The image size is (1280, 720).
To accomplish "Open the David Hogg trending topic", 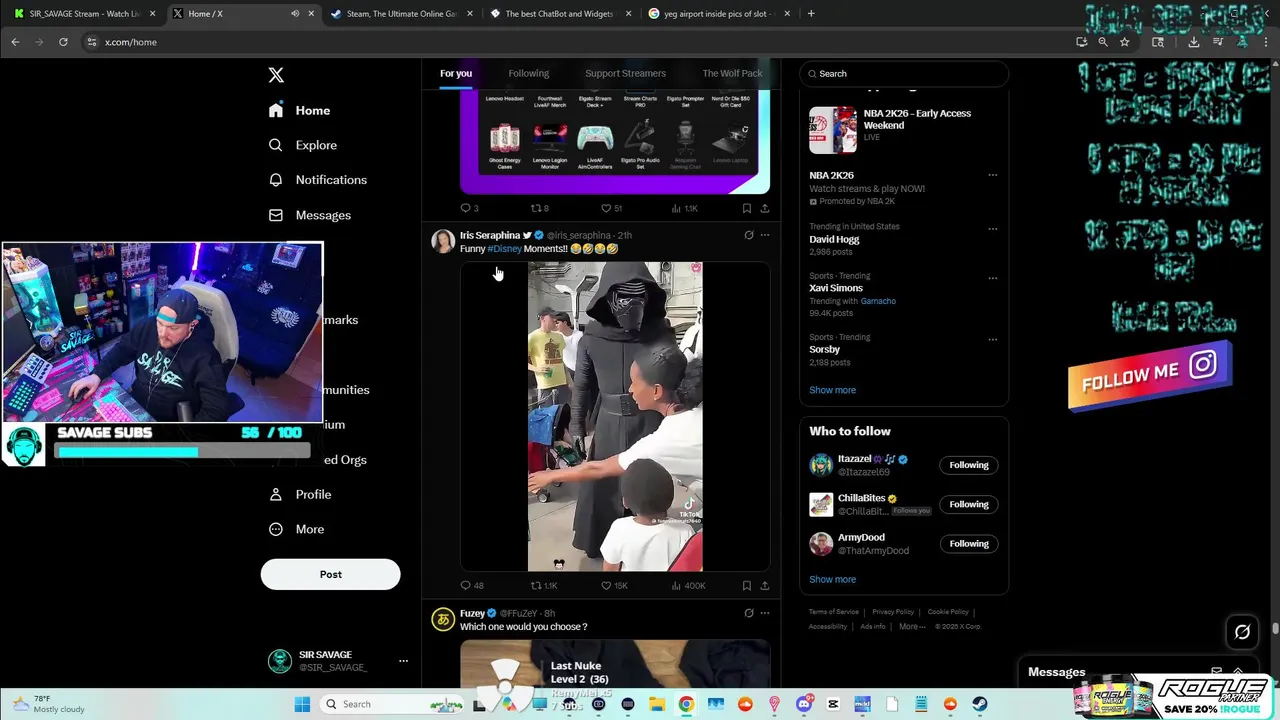I will pos(834,239).
